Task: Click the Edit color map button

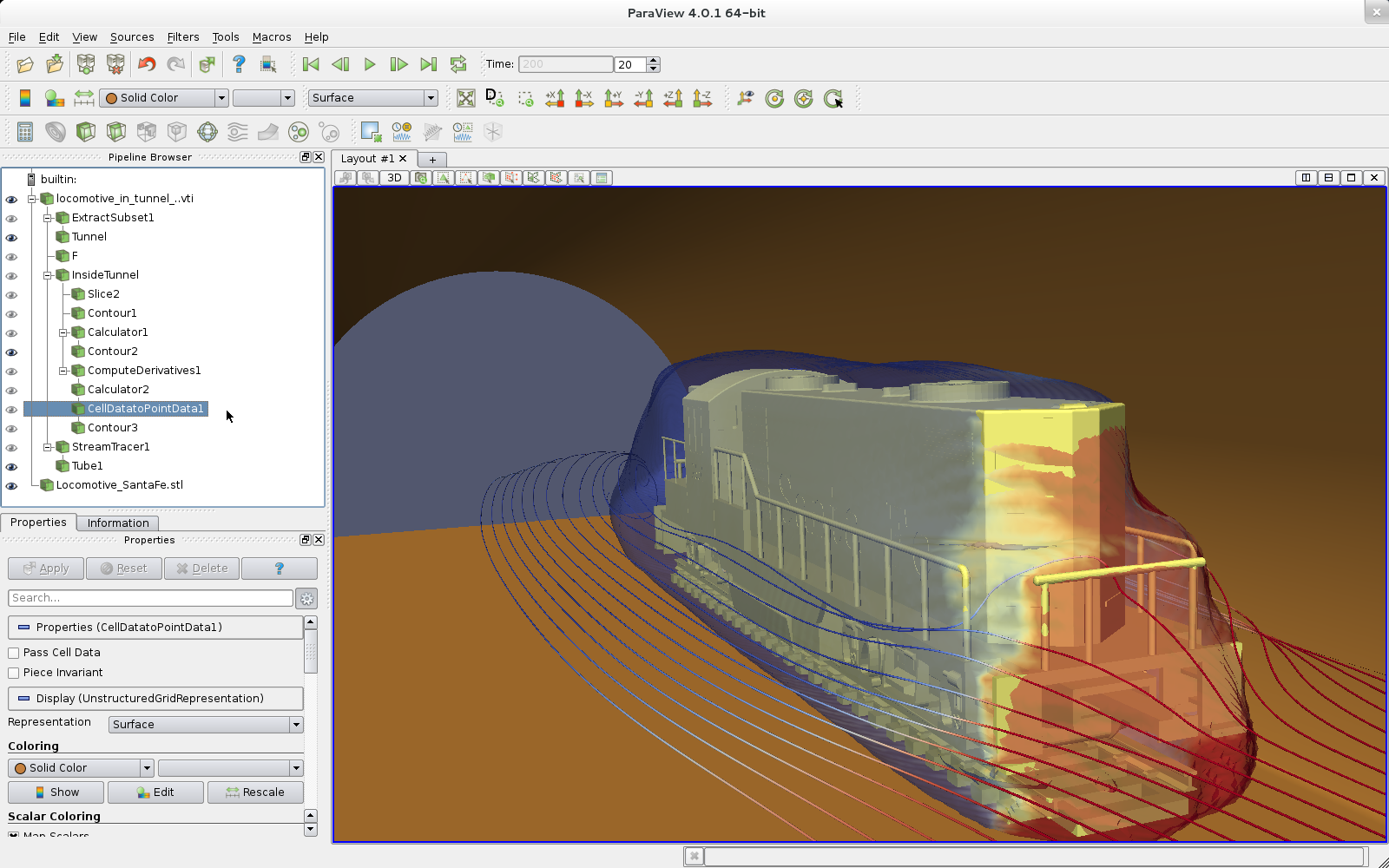Action: point(155,792)
